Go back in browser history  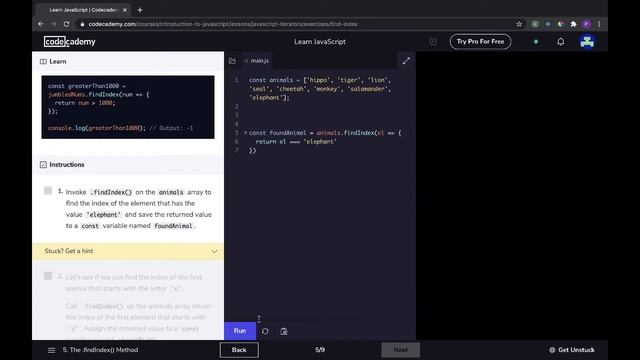[x=40, y=24]
